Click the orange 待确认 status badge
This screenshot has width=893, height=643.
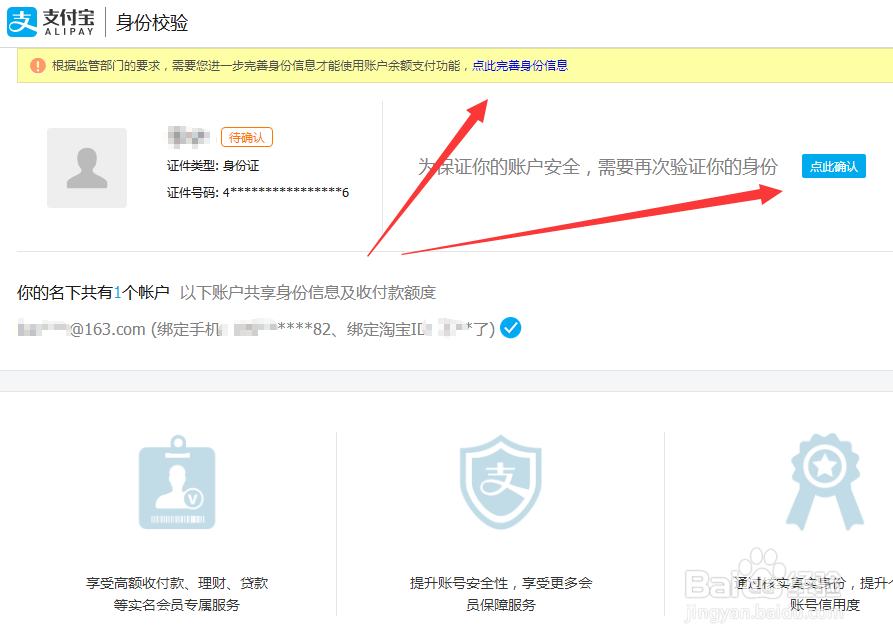coord(247,137)
